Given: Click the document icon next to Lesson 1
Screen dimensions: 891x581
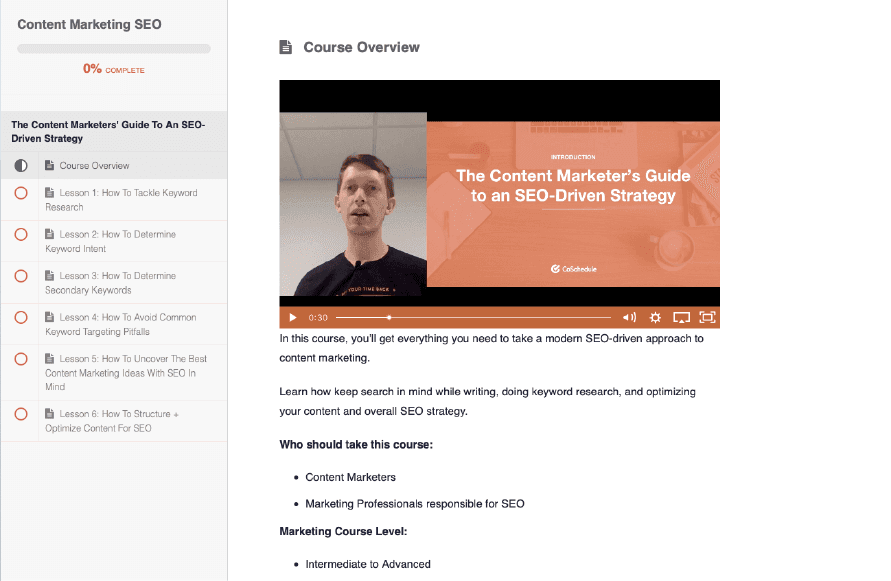Looking at the screenshot, I should pos(49,193).
